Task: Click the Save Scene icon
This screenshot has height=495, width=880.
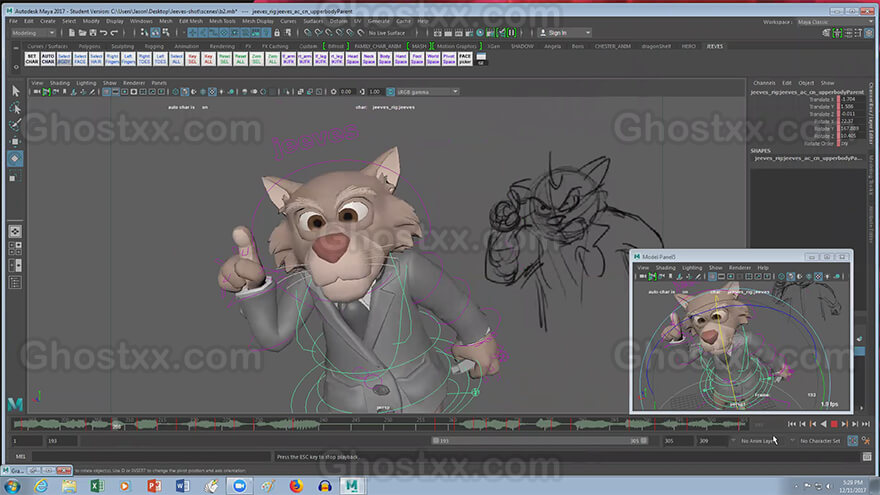Action: point(93,33)
